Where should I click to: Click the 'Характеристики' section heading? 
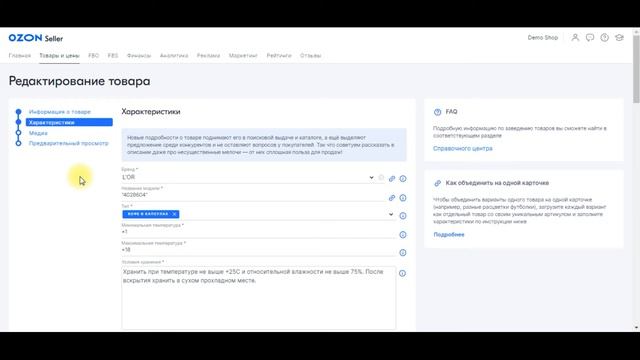[x=151, y=112]
